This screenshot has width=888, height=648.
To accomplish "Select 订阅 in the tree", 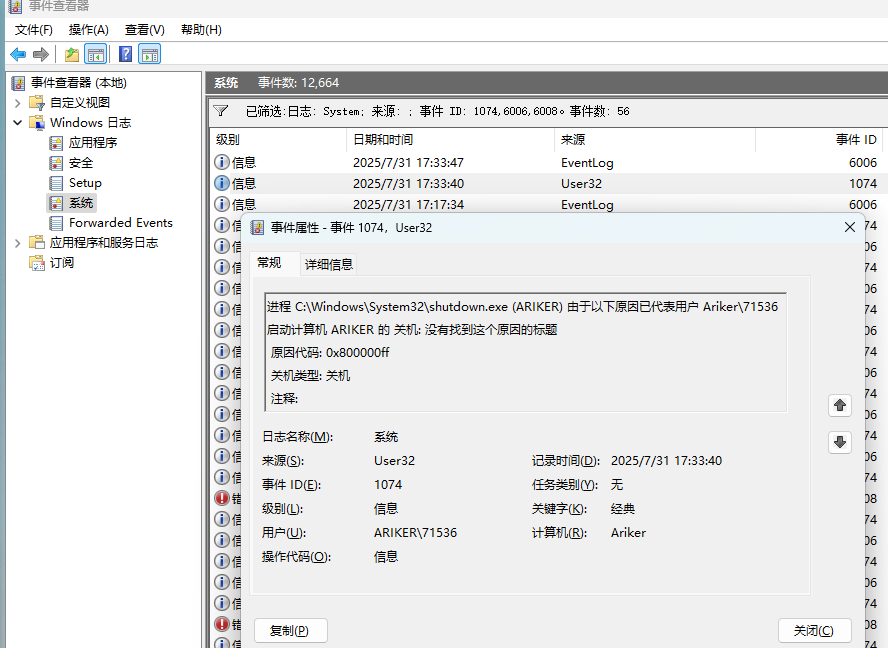I will click(62, 263).
